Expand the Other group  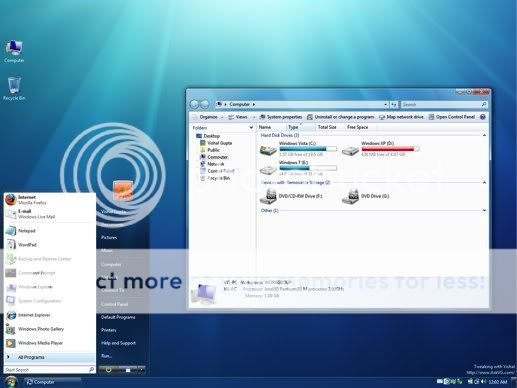[484, 210]
